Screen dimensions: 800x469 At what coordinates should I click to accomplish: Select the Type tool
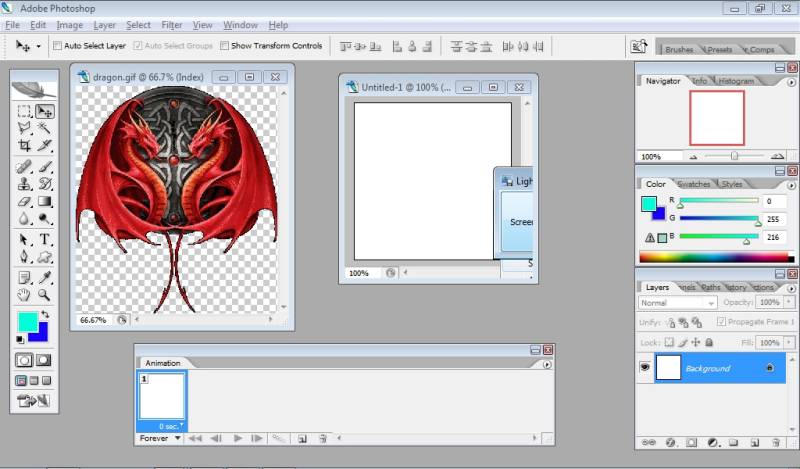click(44, 239)
